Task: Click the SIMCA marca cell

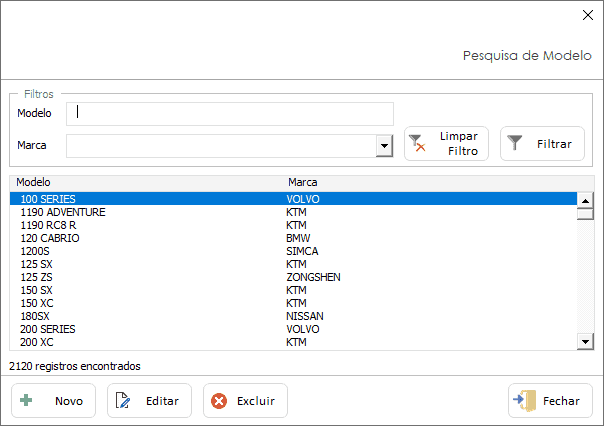Action: [x=302, y=251]
